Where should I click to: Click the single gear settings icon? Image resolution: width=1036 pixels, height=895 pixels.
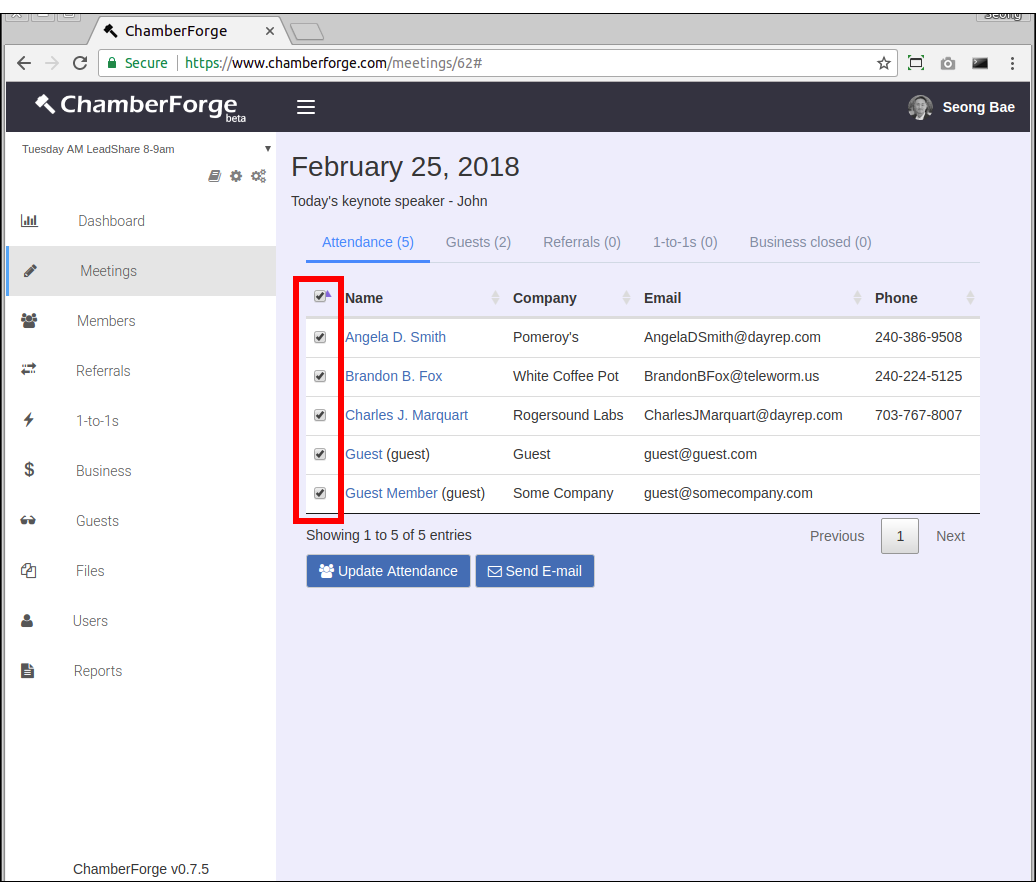(236, 176)
